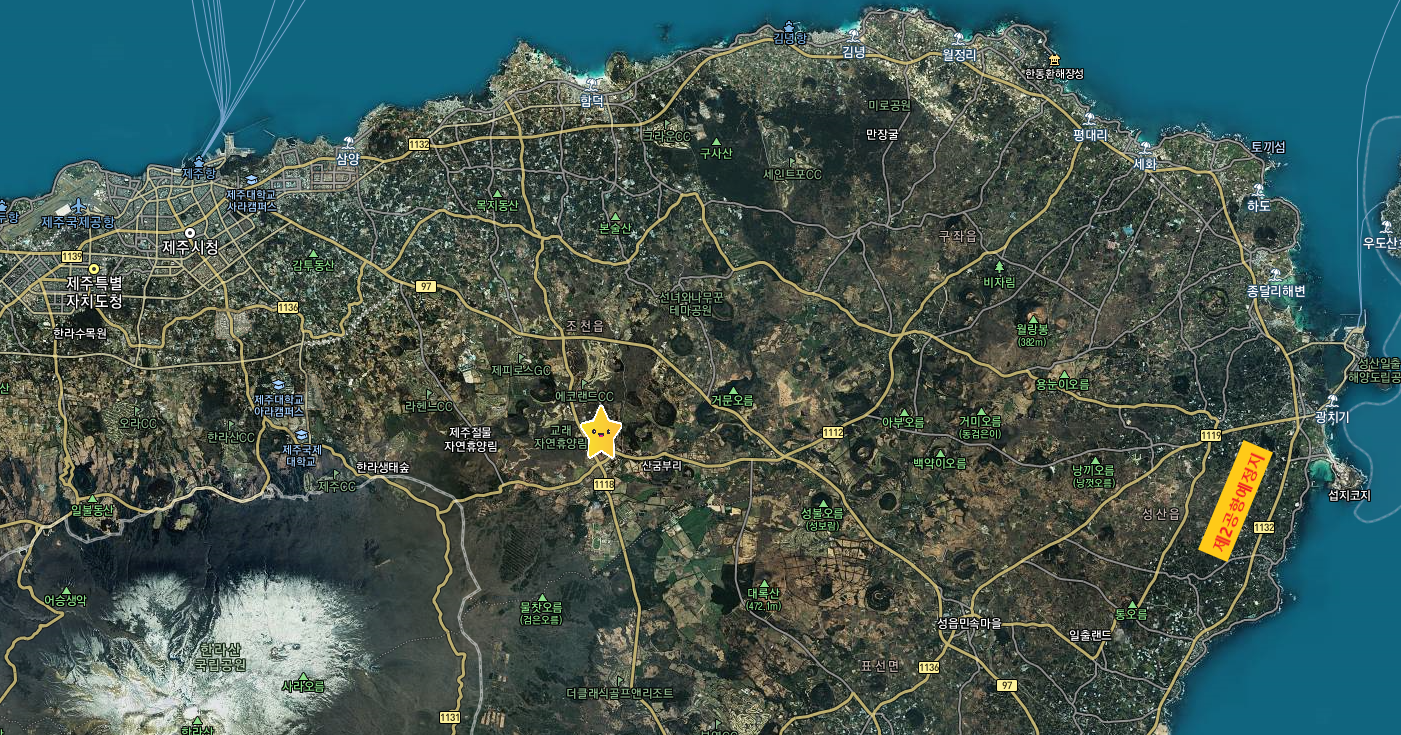1401x735 pixels.
Task: Click the airplane icon at 제주국제공항
Action: [x=80, y=206]
